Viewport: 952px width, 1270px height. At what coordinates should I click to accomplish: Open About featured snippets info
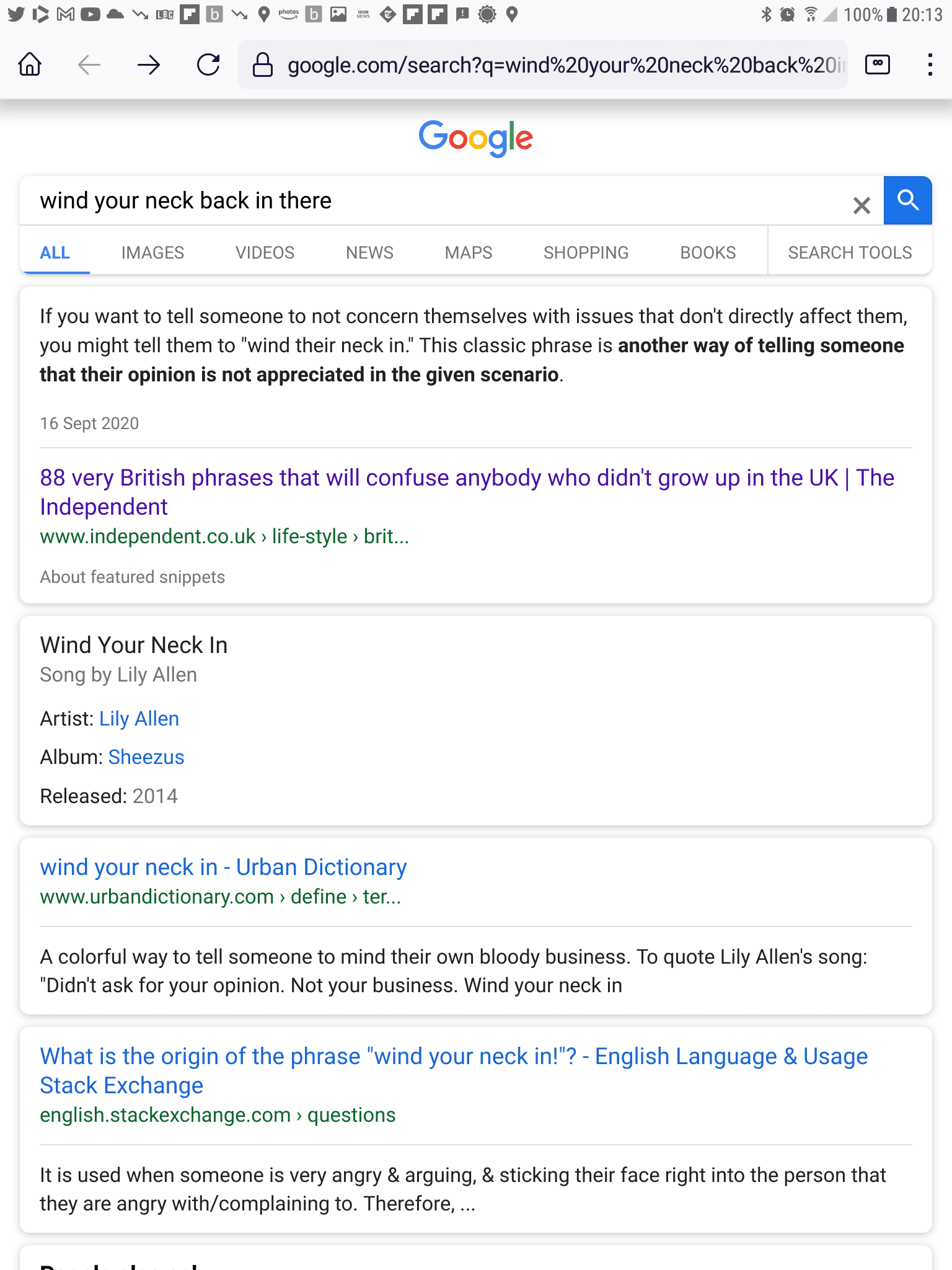pyautogui.click(x=132, y=577)
